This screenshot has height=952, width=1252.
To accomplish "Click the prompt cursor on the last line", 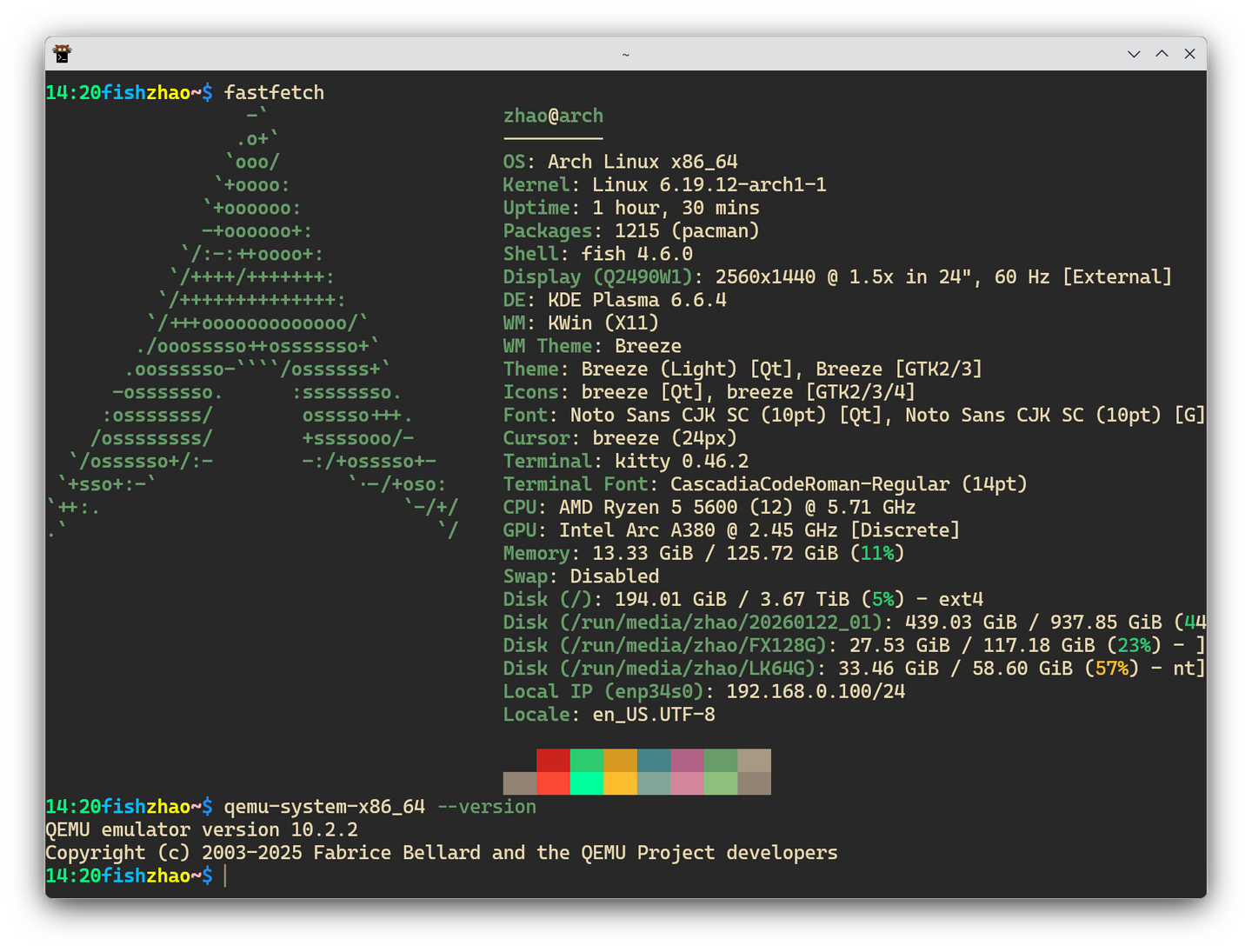I will tap(225, 875).
